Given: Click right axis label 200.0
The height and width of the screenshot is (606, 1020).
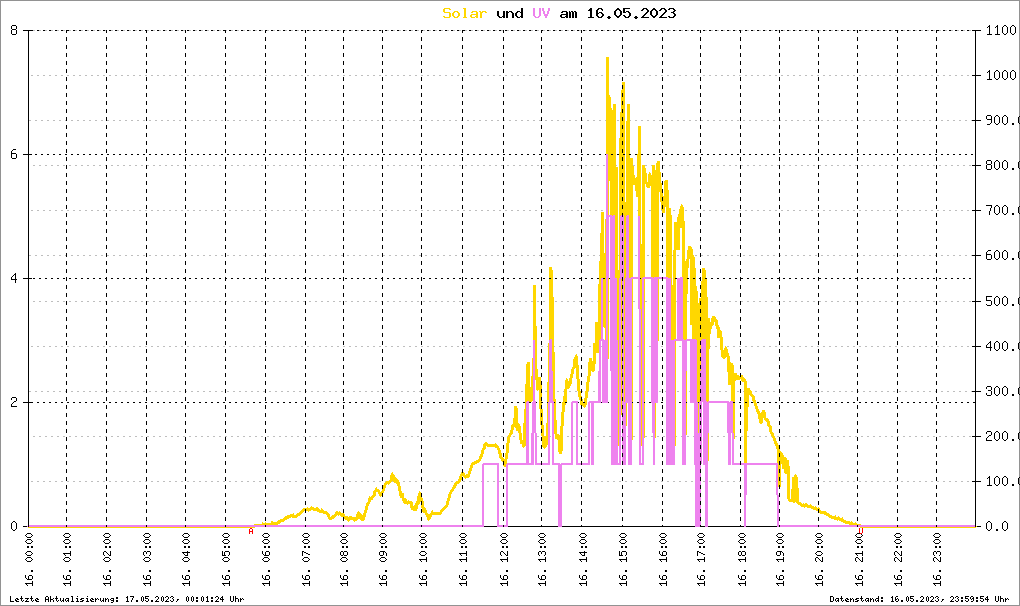Looking at the screenshot, I should pos(1002,436).
